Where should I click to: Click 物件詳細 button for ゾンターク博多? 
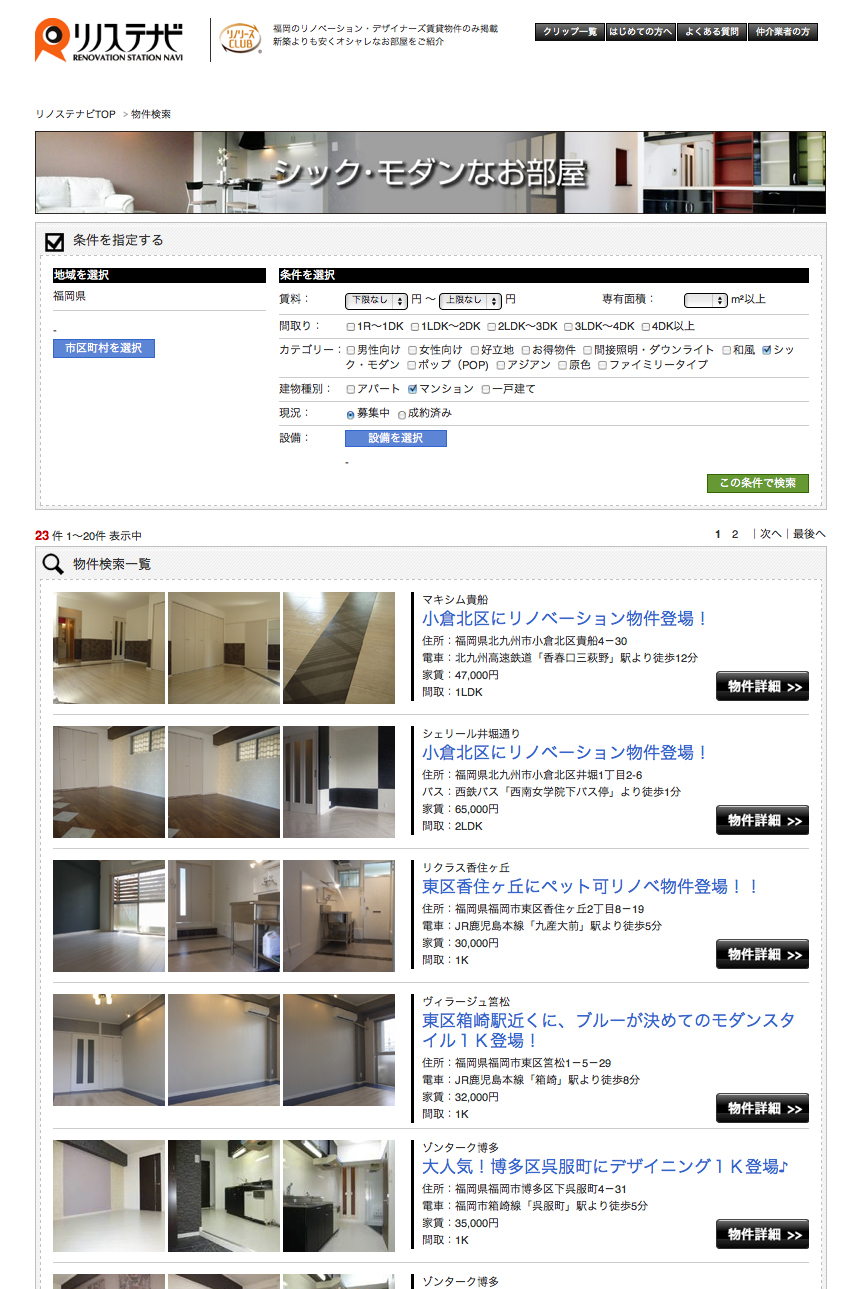pyautogui.click(x=762, y=1234)
